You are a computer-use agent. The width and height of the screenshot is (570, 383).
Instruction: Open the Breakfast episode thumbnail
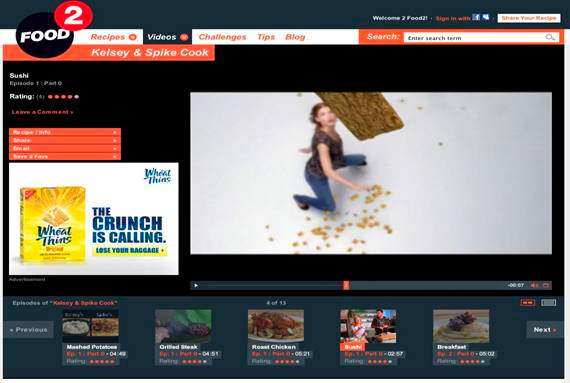click(x=461, y=326)
